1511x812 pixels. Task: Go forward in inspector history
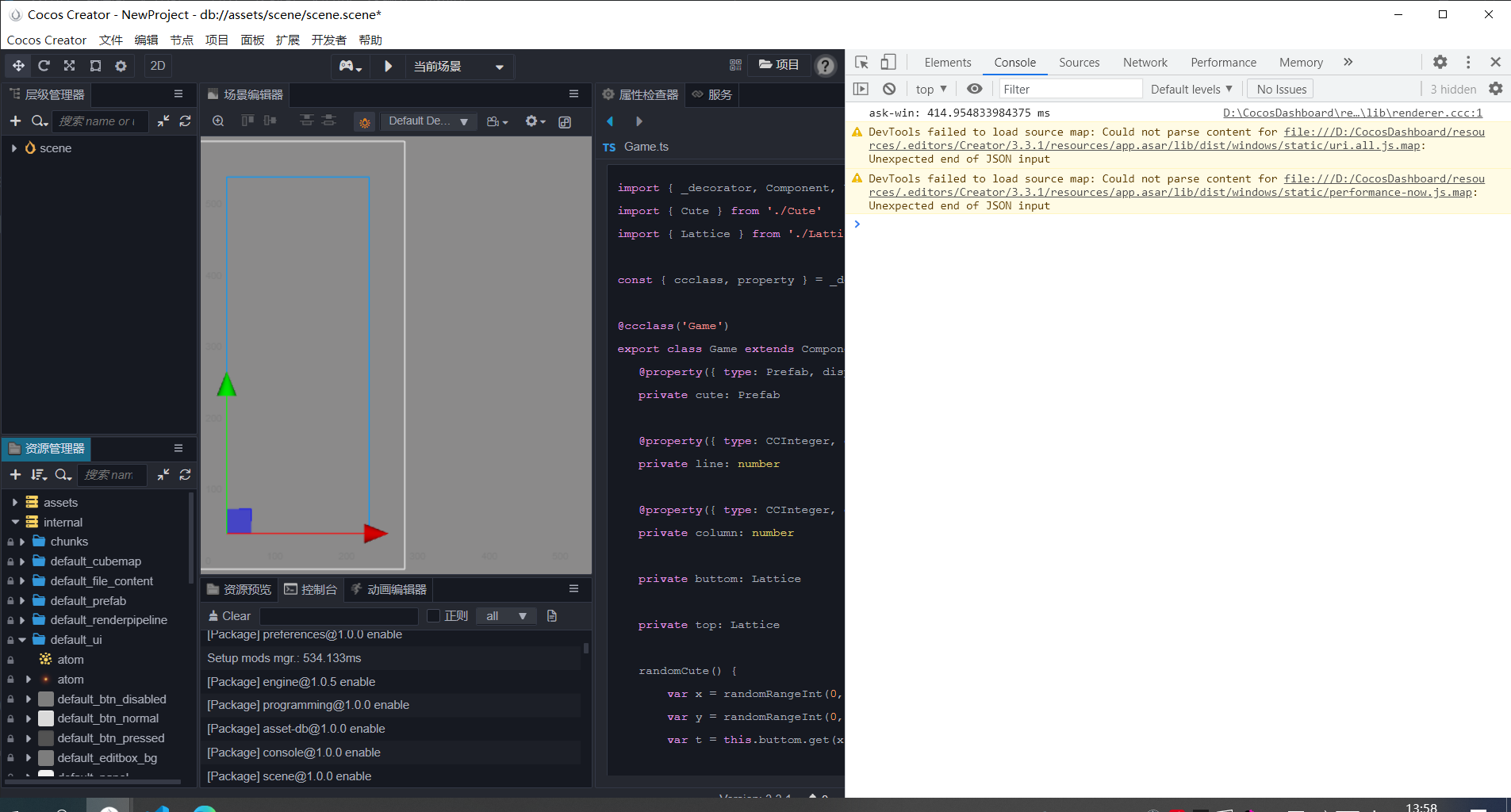pos(639,121)
